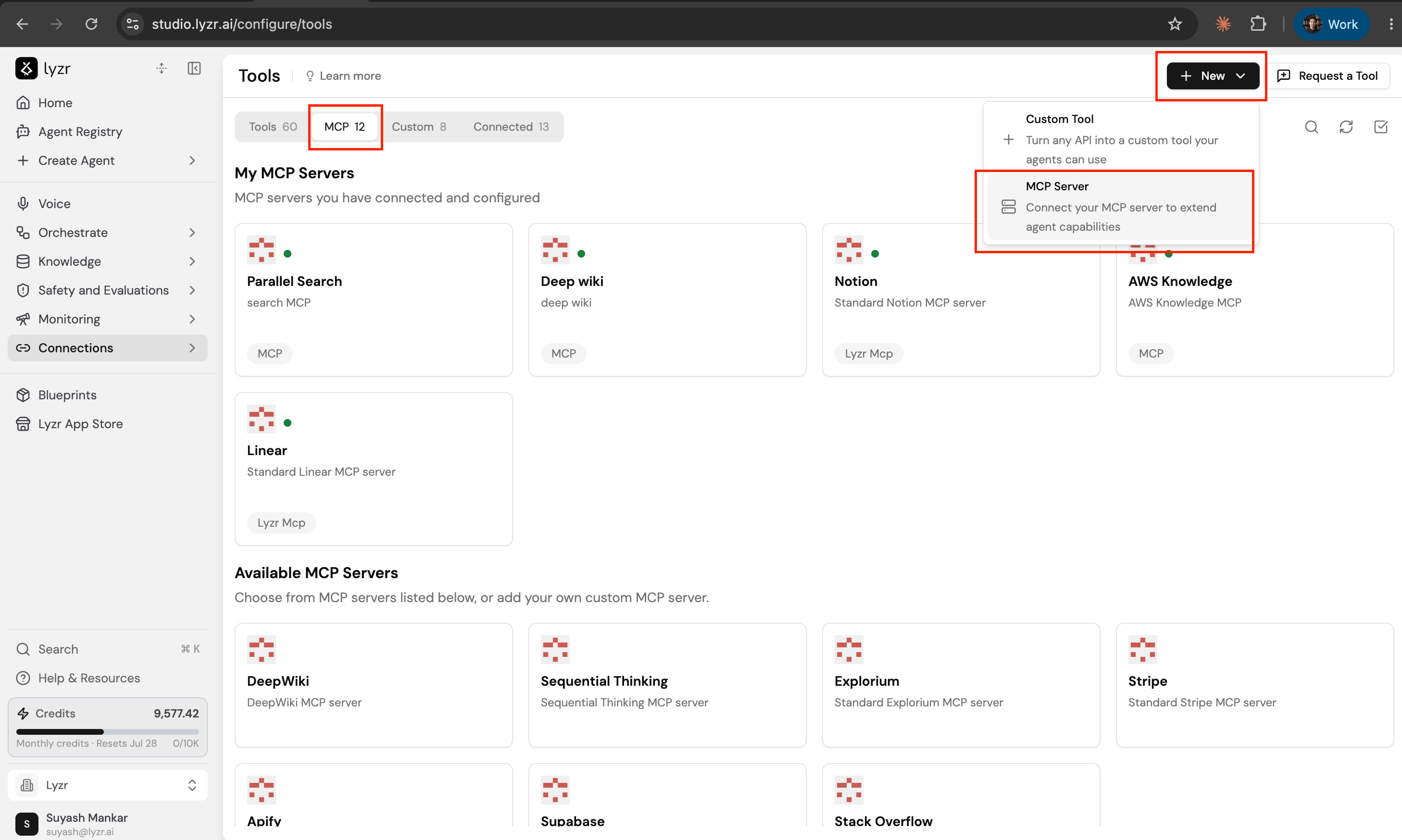Click the monthly credits progress bar

pos(108,731)
